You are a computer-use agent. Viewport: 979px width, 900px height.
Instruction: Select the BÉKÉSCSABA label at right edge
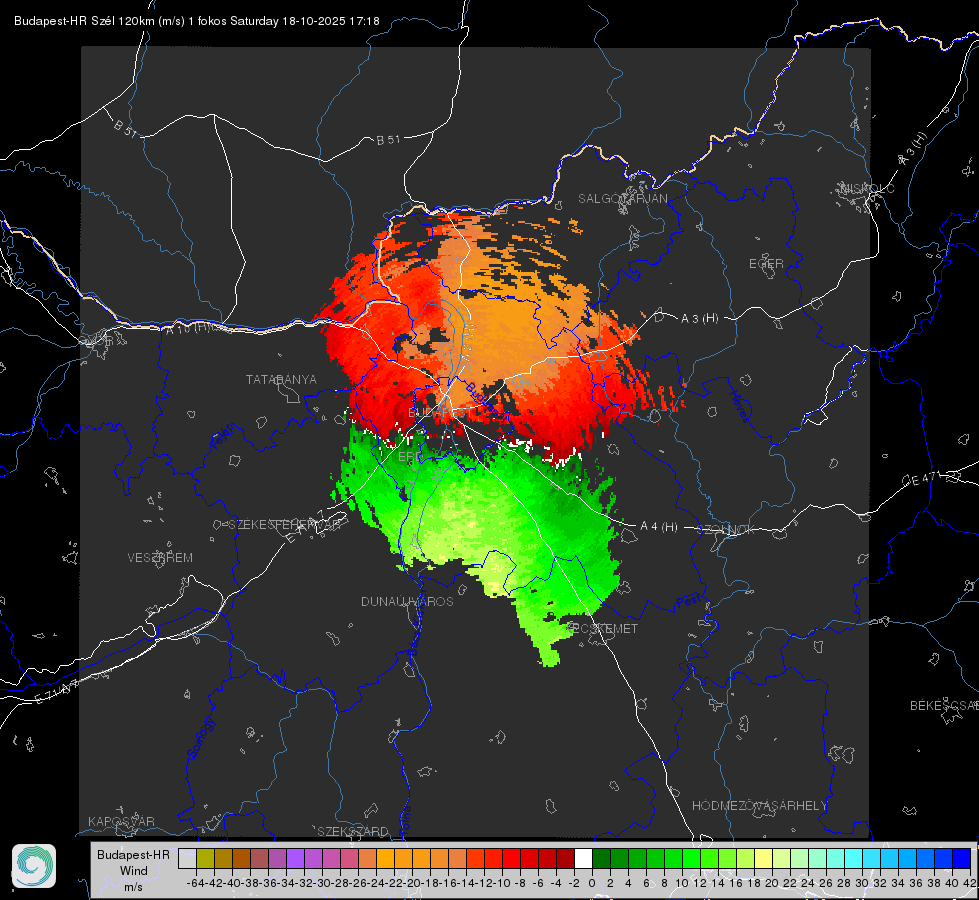pos(944,706)
